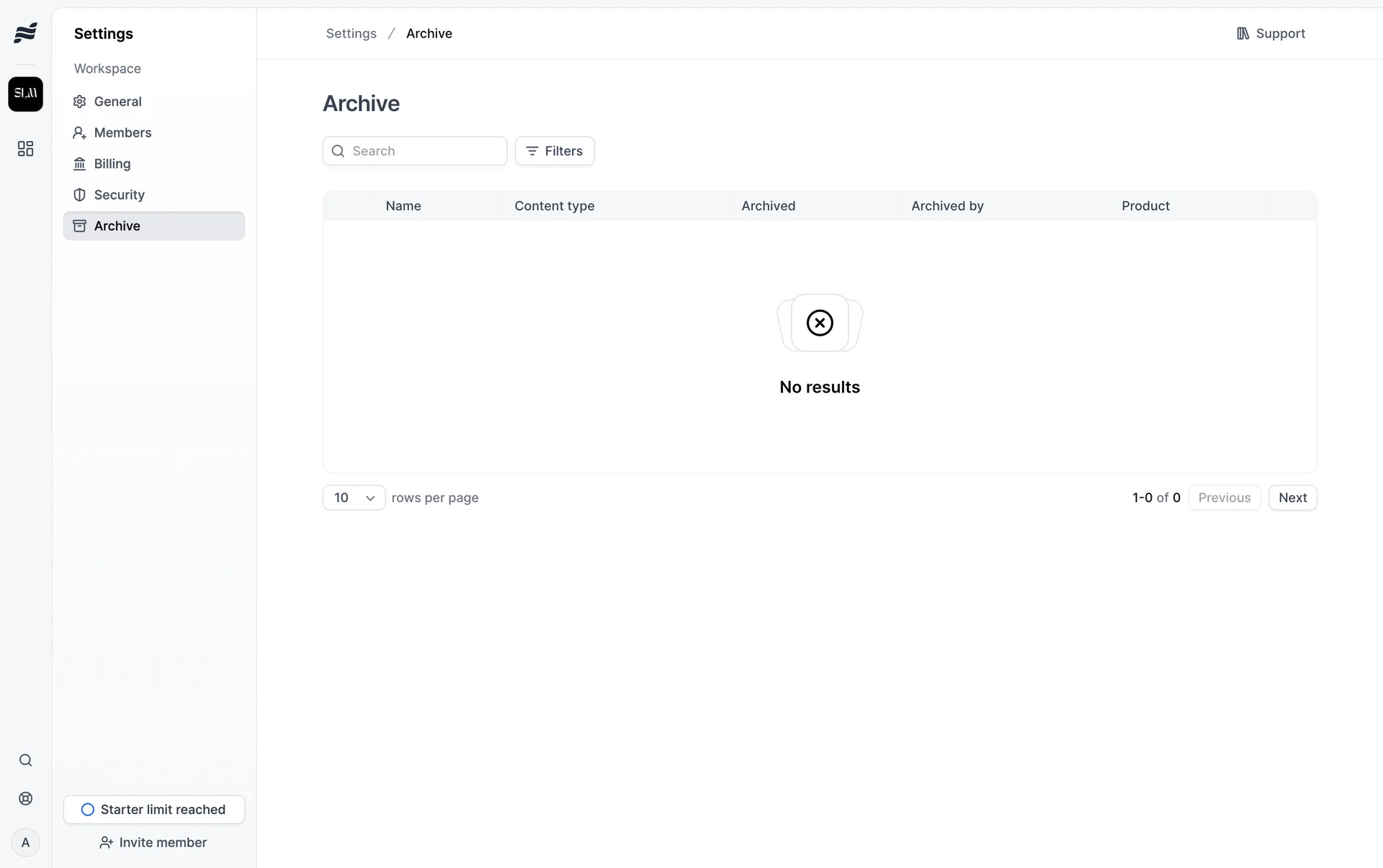Open the help lifebuoy icon

click(25, 798)
